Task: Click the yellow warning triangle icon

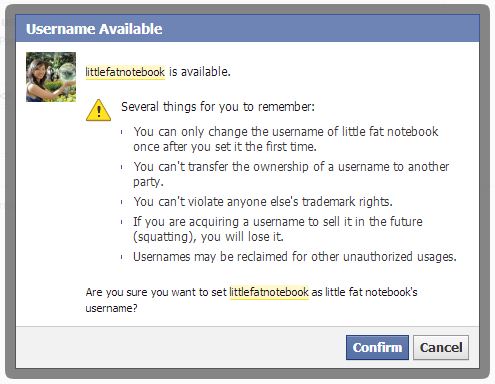Action: (x=98, y=110)
